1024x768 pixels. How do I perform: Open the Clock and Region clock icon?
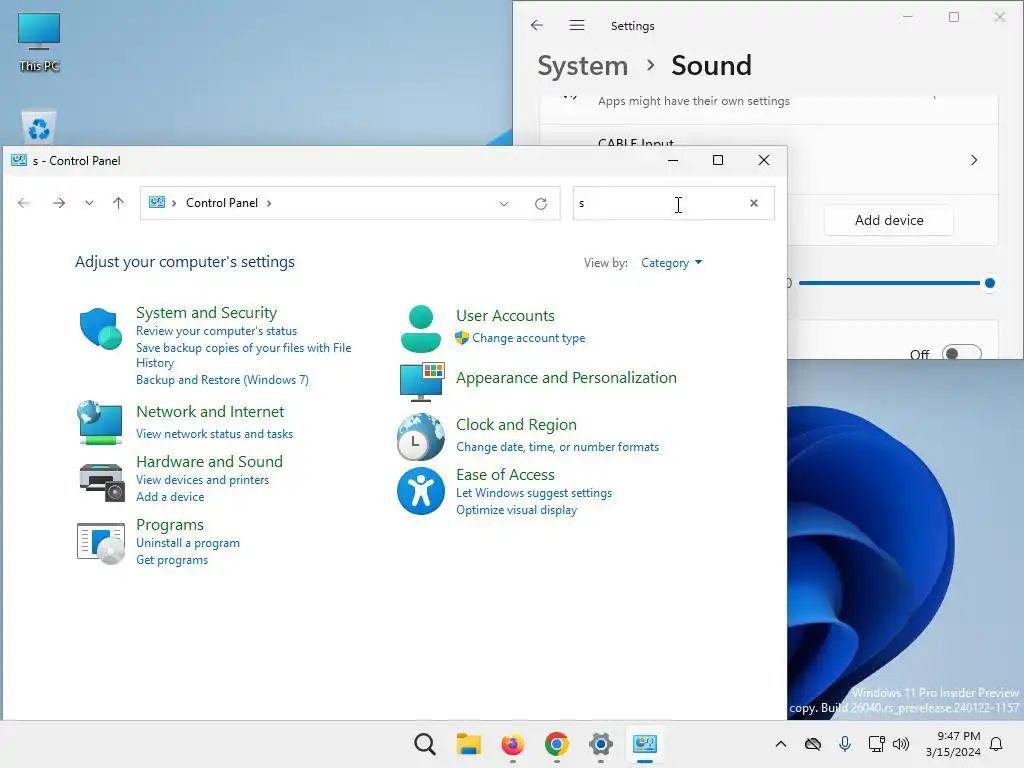(x=421, y=436)
